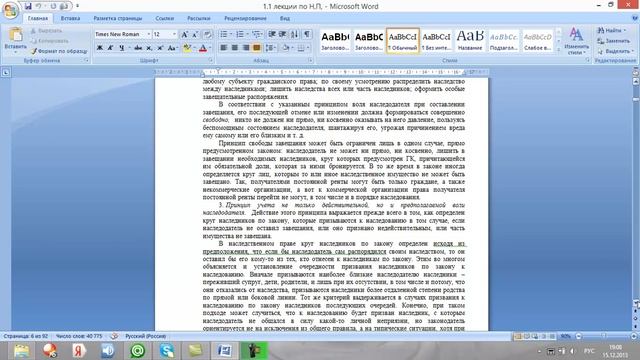640x360 pixels.
Task: Open the Рецензирование (Review) tab
Action: point(245,18)
